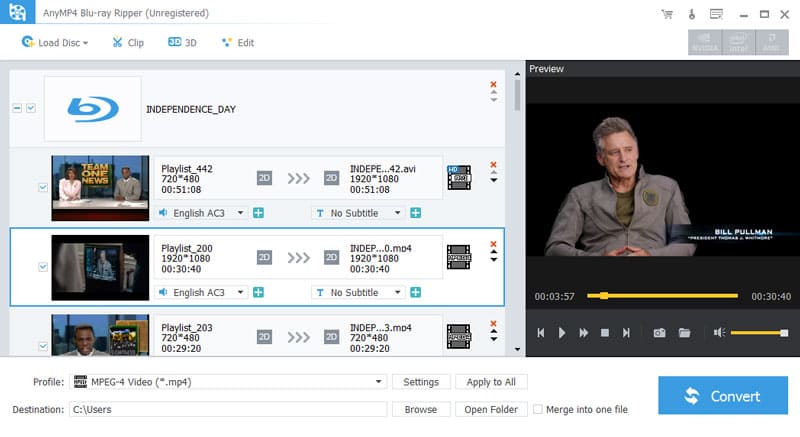Open English AC3 audio dropdown for Playlist_442
This screenshot has width=800, height=437.
tap(202, 213)
